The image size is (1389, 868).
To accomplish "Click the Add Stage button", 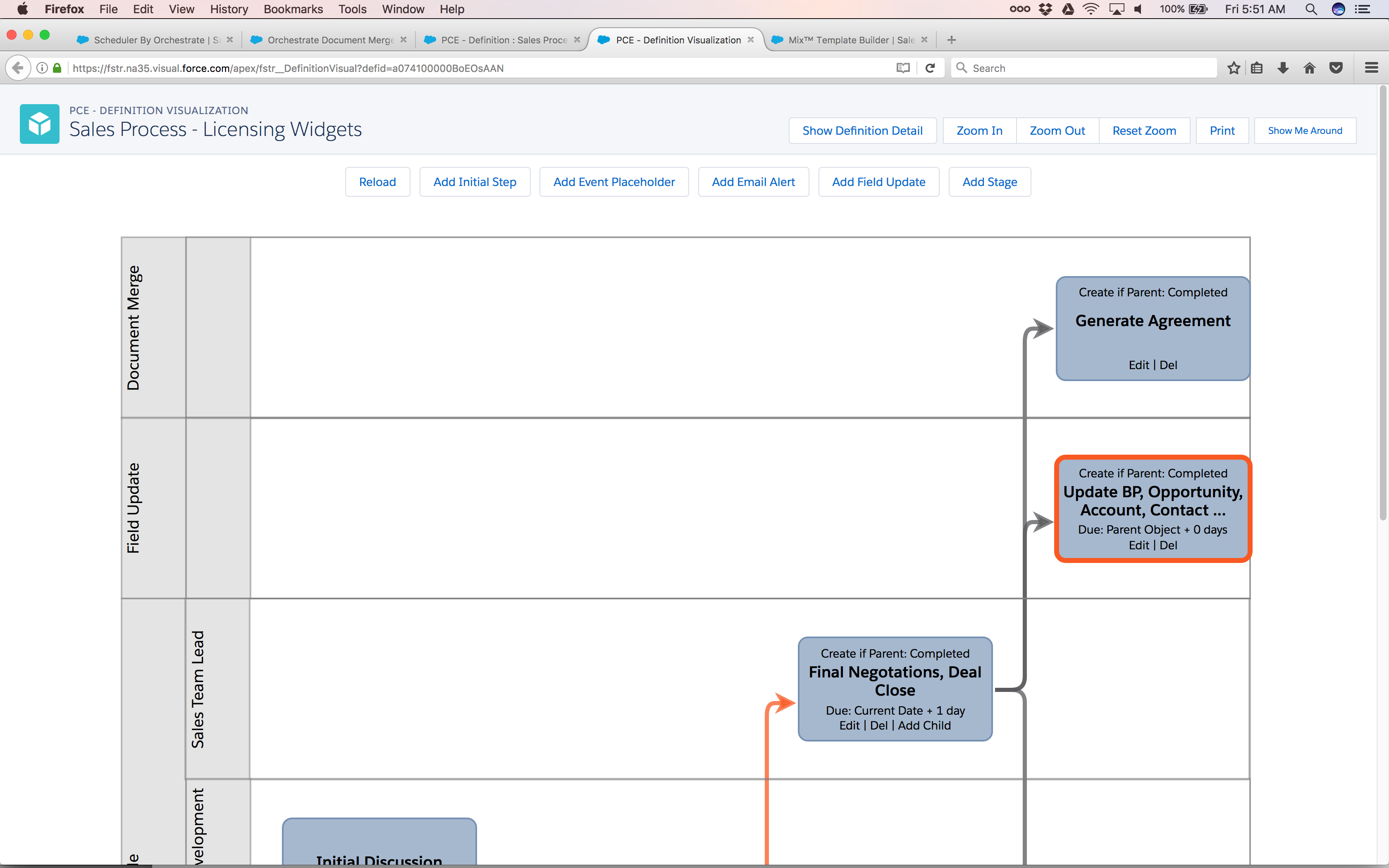I will click(990, 181).
